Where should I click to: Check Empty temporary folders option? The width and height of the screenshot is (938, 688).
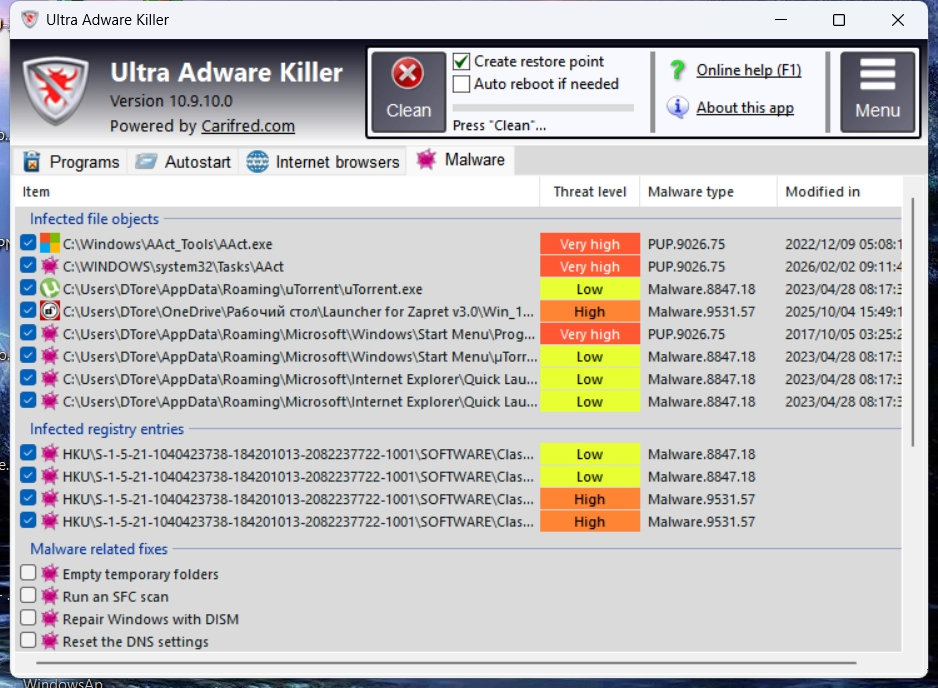click(28, 573)
